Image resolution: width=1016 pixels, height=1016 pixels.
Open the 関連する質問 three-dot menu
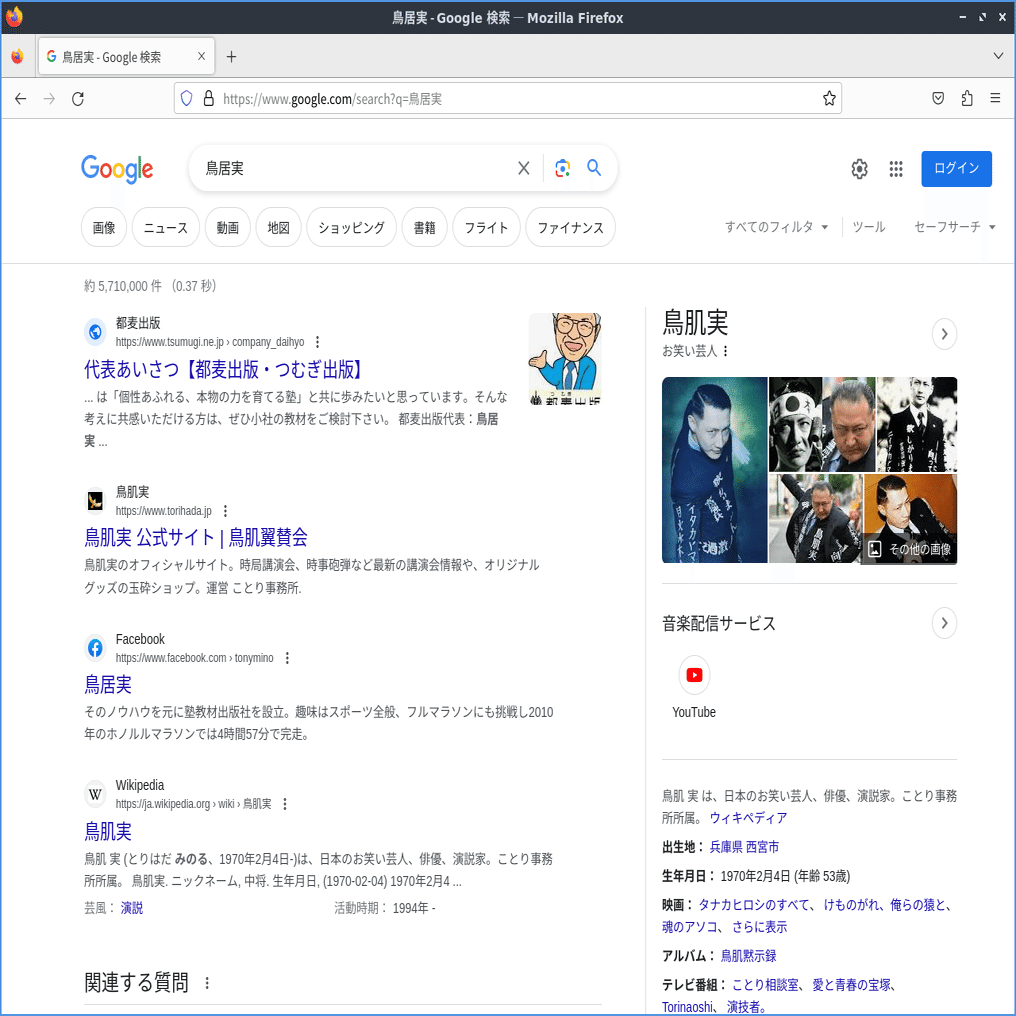207,983
